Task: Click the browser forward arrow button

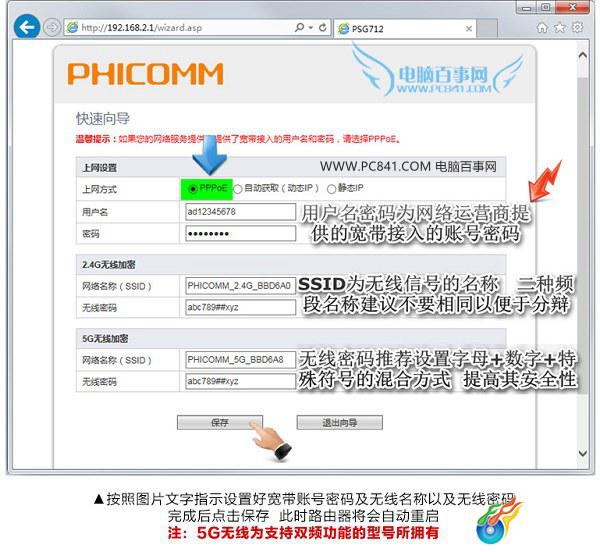Action: [52, 28]
